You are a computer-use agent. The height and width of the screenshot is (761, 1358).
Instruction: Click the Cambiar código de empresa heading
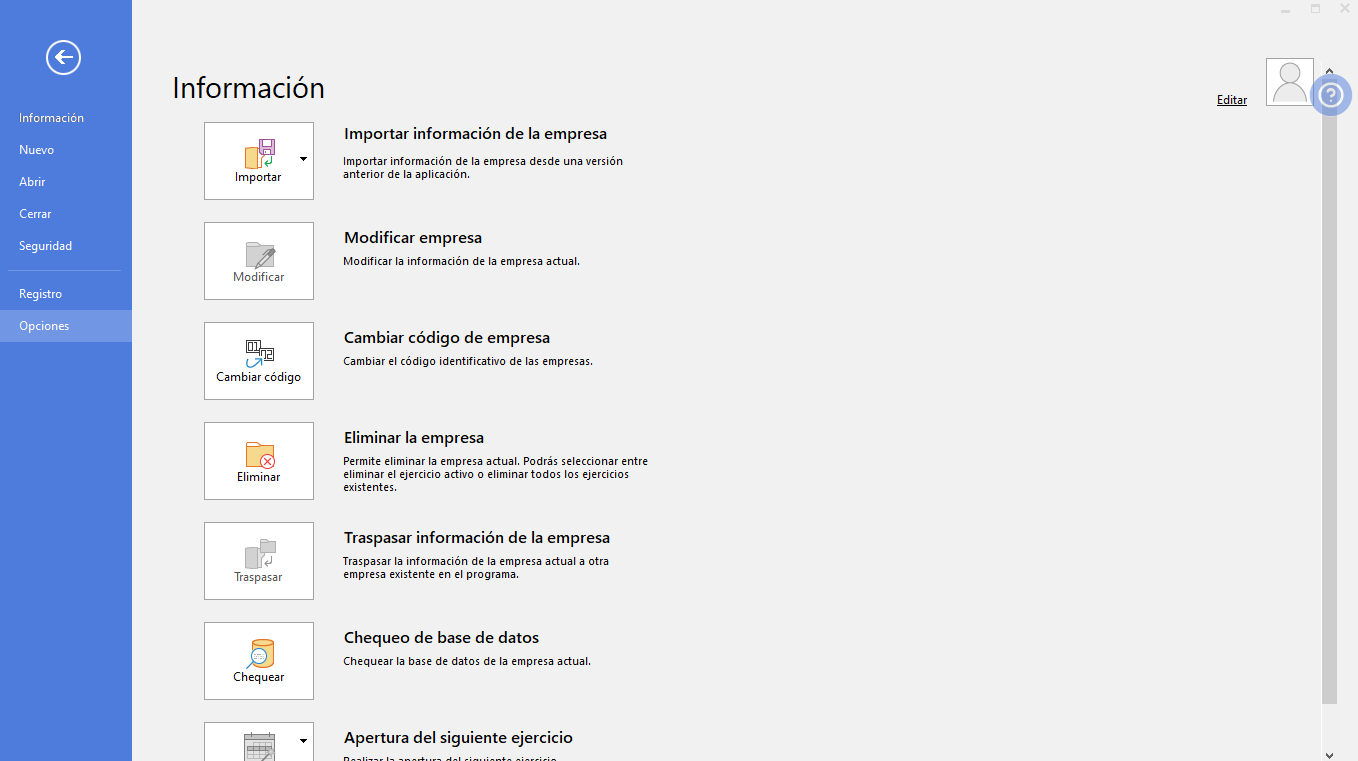tap(447, 338)
